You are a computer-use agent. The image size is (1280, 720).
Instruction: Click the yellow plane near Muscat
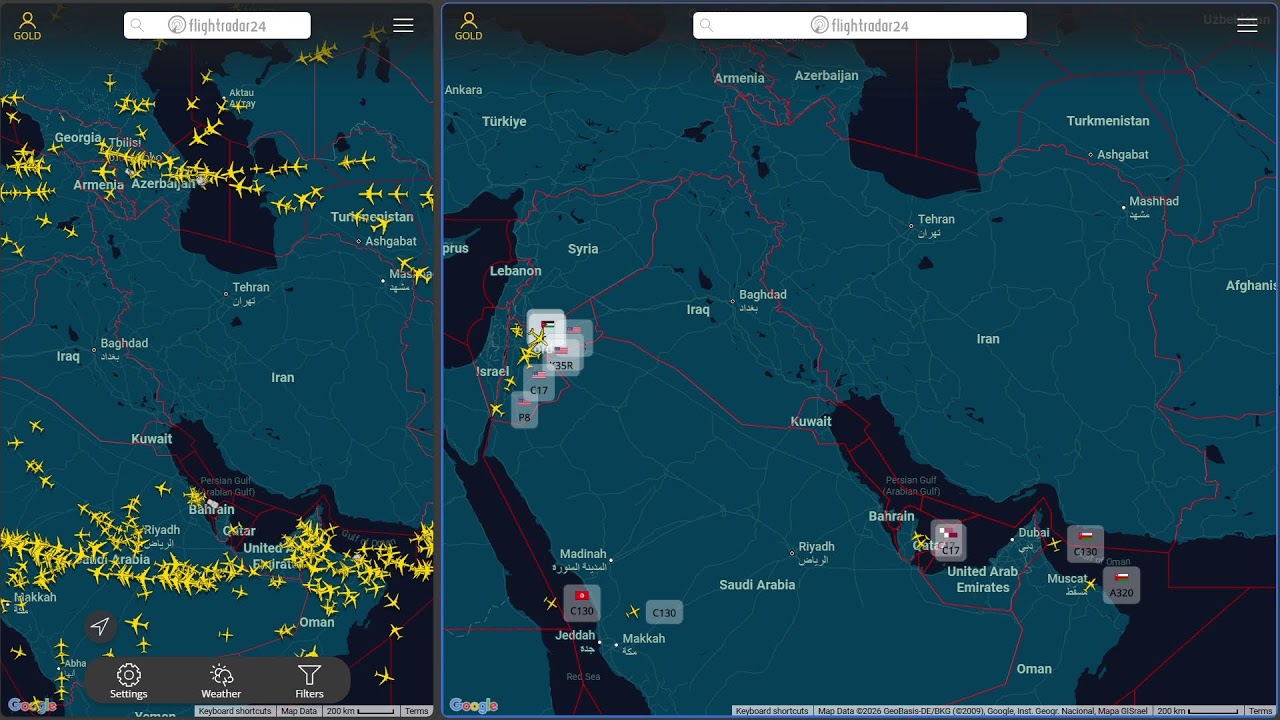pos(1092,583)
